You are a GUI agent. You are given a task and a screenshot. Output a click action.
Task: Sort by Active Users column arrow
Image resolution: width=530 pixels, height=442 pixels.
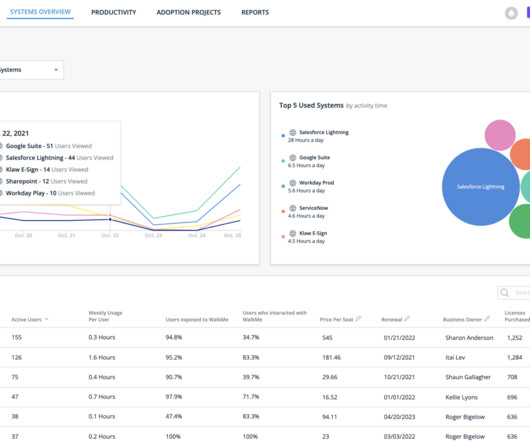pos(47,319)
